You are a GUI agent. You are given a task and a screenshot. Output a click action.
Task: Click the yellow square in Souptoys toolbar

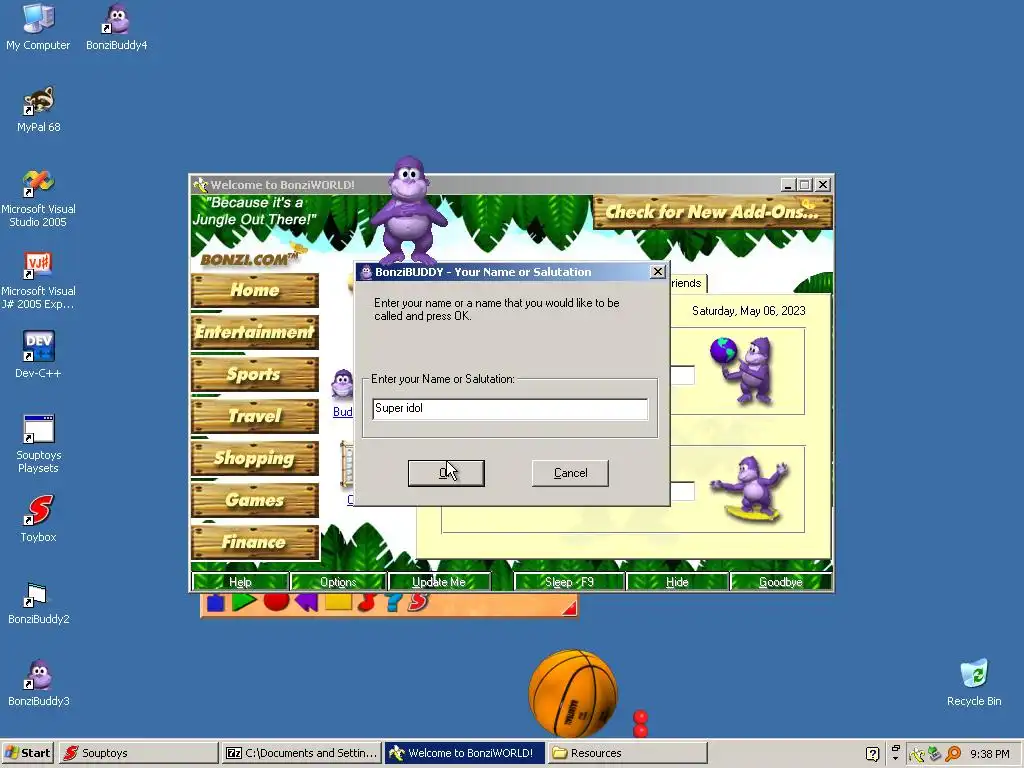pos(338,601)
